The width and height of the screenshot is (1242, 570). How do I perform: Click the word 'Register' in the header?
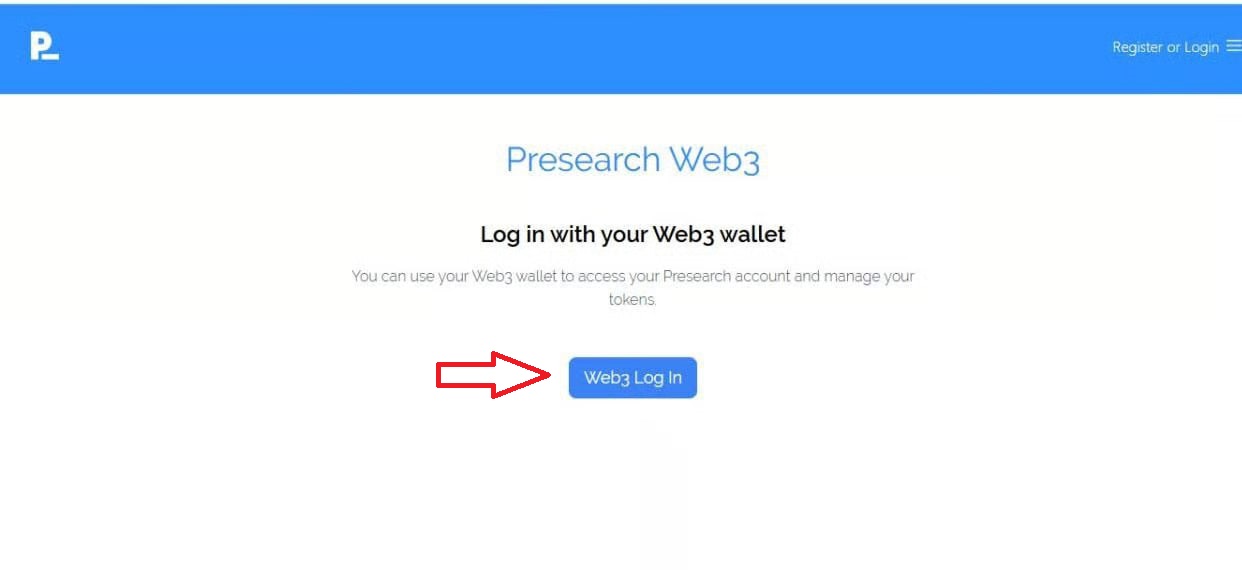click(x=1137, y=47)
